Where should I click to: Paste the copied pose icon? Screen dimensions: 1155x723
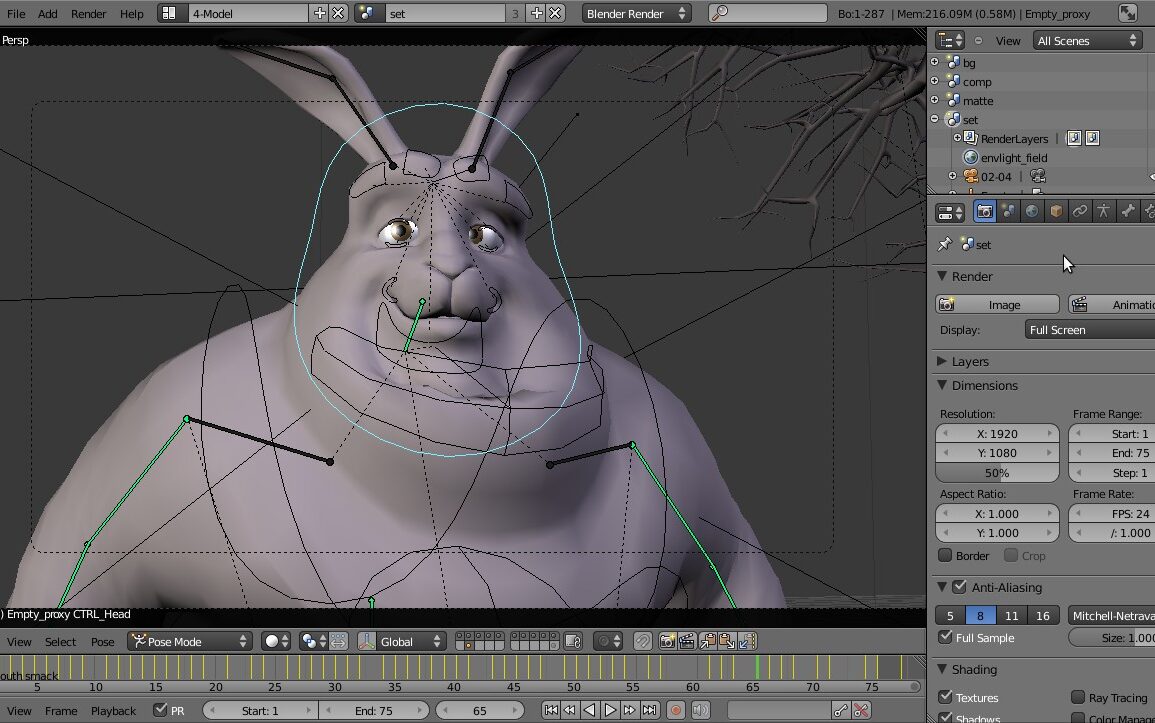pyautogui.click(x=727, y=641)
